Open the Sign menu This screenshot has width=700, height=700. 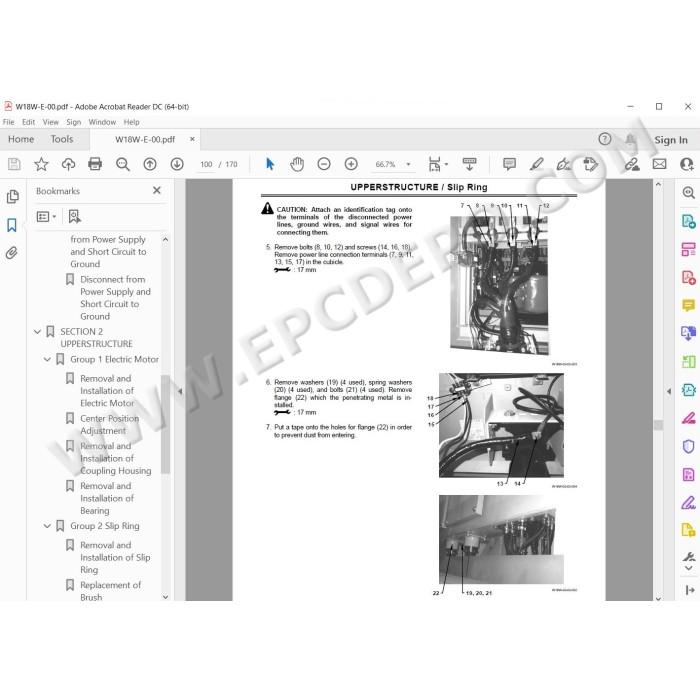[74, 122]
